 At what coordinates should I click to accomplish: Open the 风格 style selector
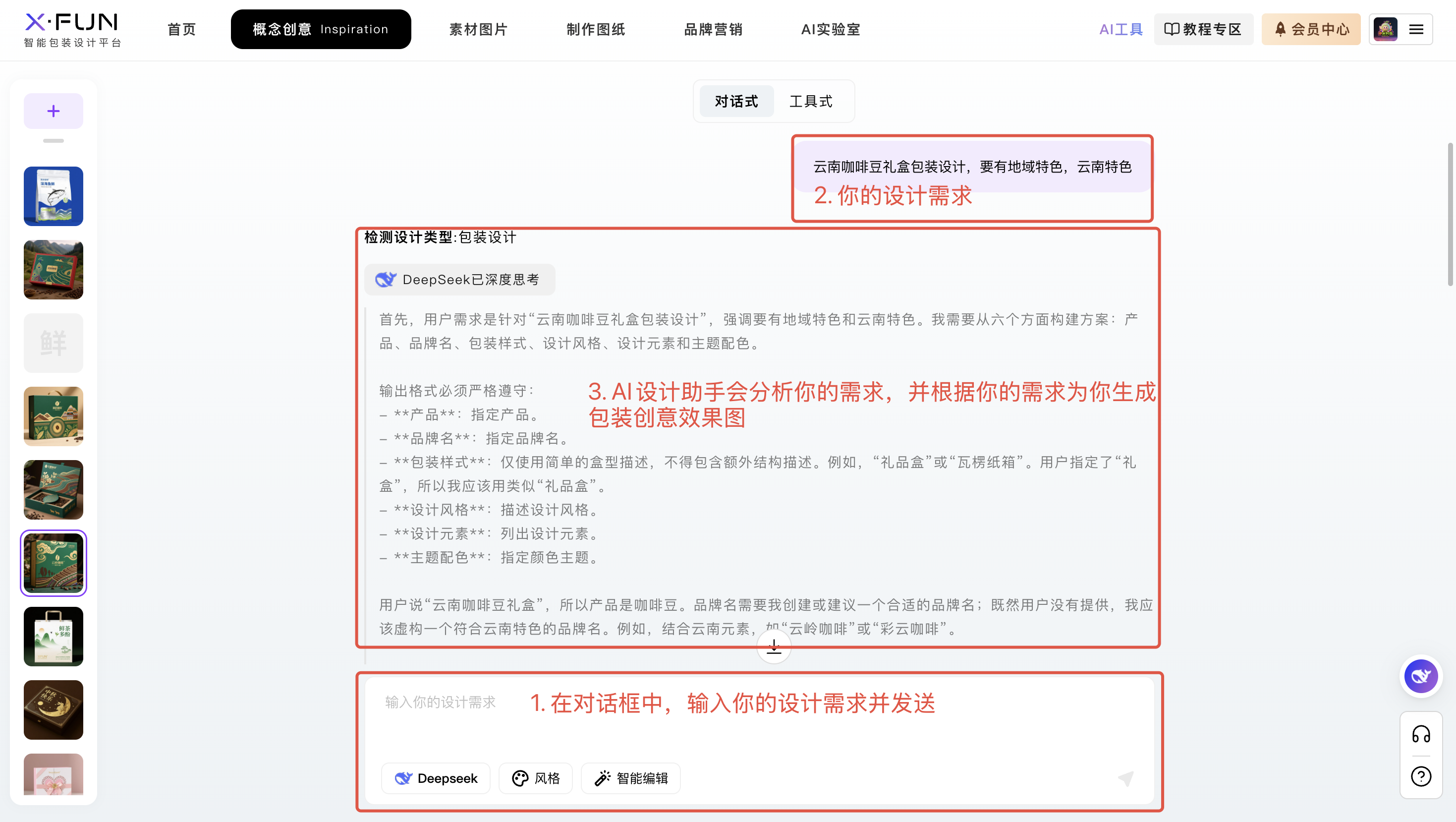[x=536, y=778]
